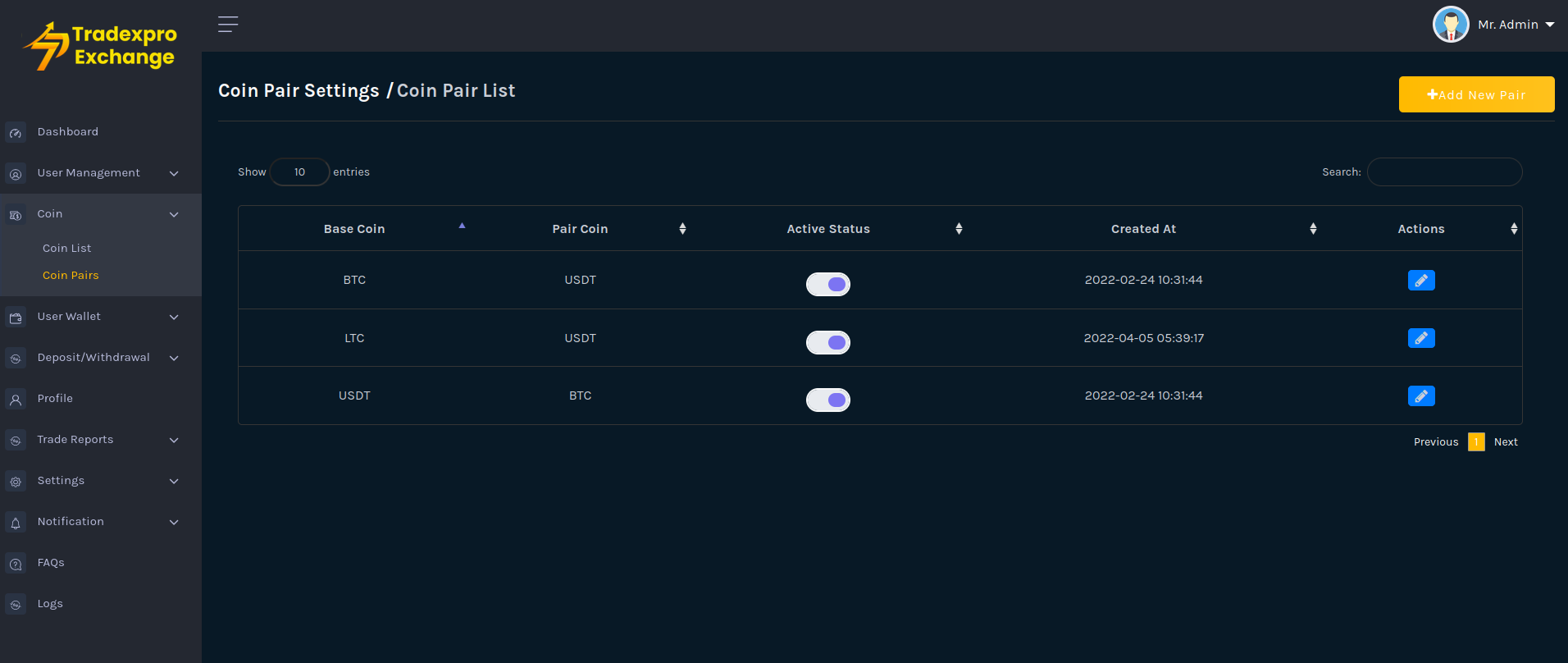This screenshot has width=1568, height=663.
Task: Edit the USDT/BTC pair with pencil icon
Action: coord(1420,396)
